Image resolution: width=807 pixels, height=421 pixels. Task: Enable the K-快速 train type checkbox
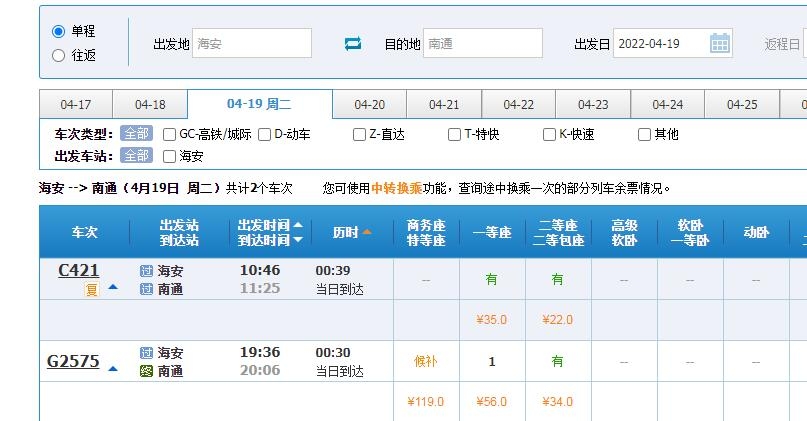point(549,134)
